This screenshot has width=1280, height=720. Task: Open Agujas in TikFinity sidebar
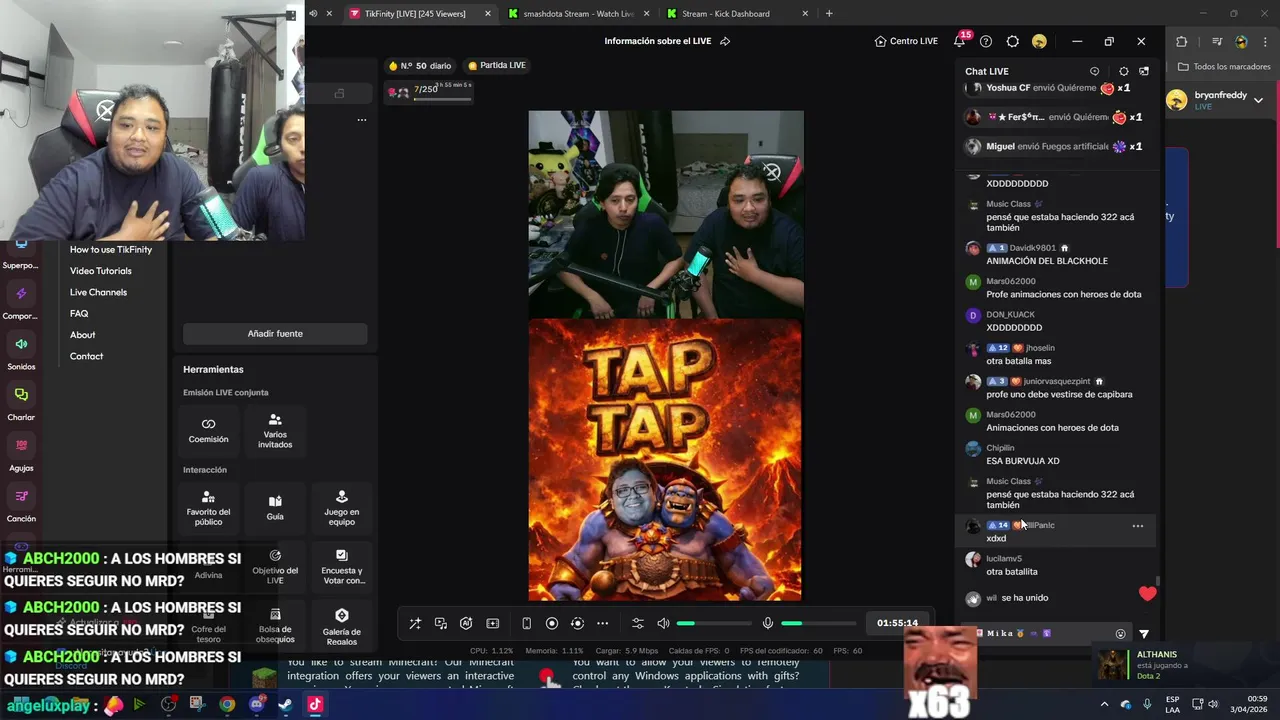click(x=21, y=454)
